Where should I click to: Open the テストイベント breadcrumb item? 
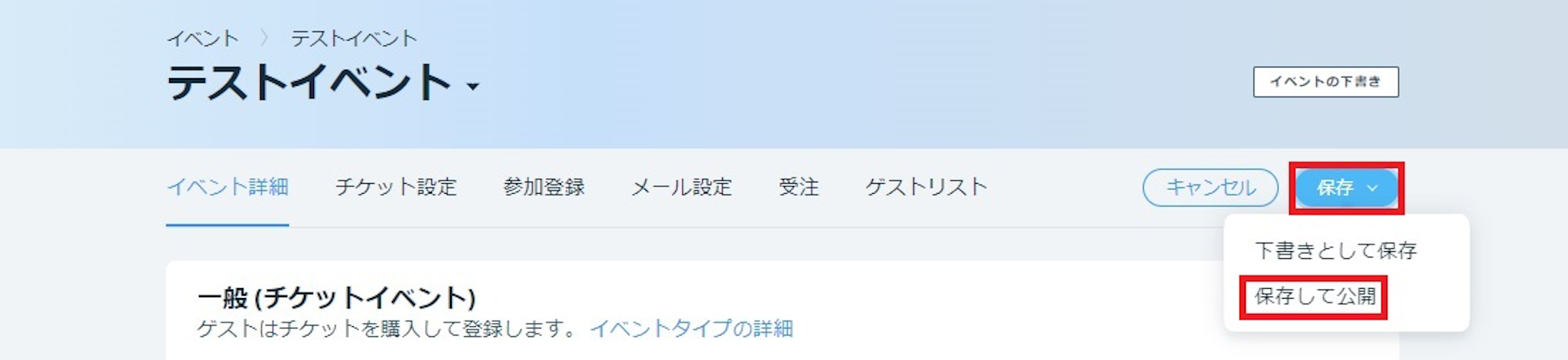354,38
